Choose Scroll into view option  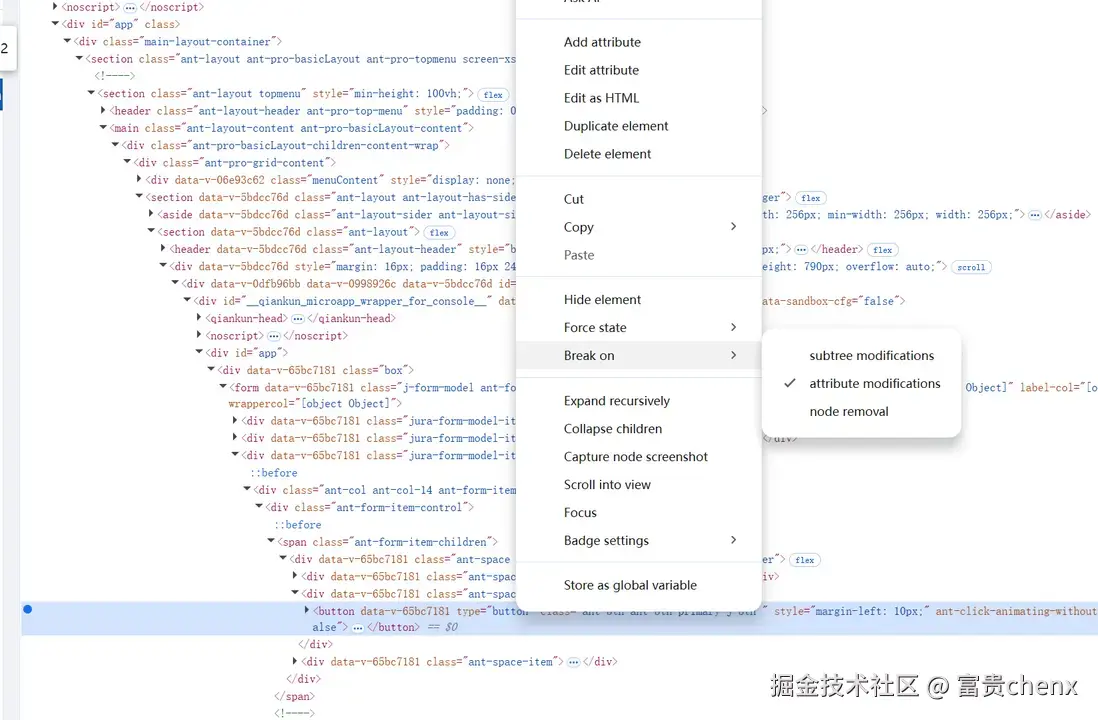tap(639, 485)
